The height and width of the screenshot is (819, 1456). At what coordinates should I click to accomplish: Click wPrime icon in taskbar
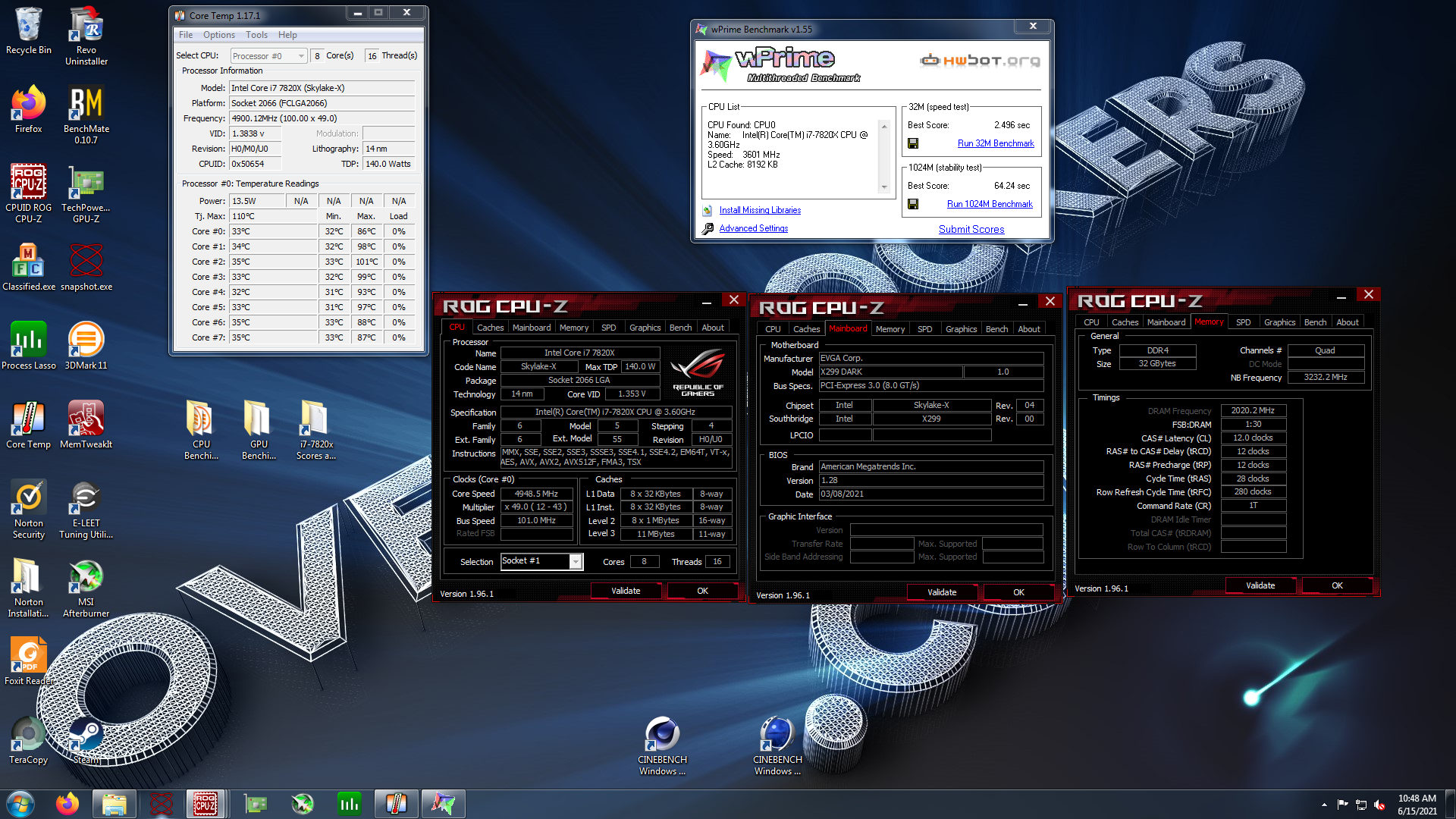[x=444, y=803]
